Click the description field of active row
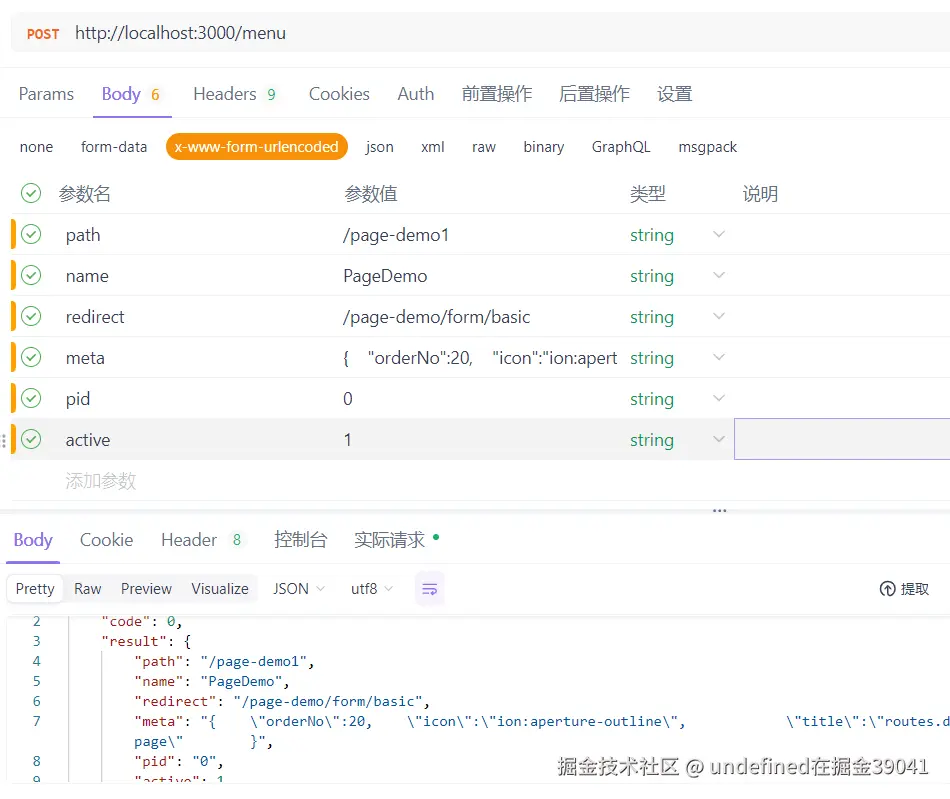Viewport: 950px width, 799px height. tap(842, 439)
